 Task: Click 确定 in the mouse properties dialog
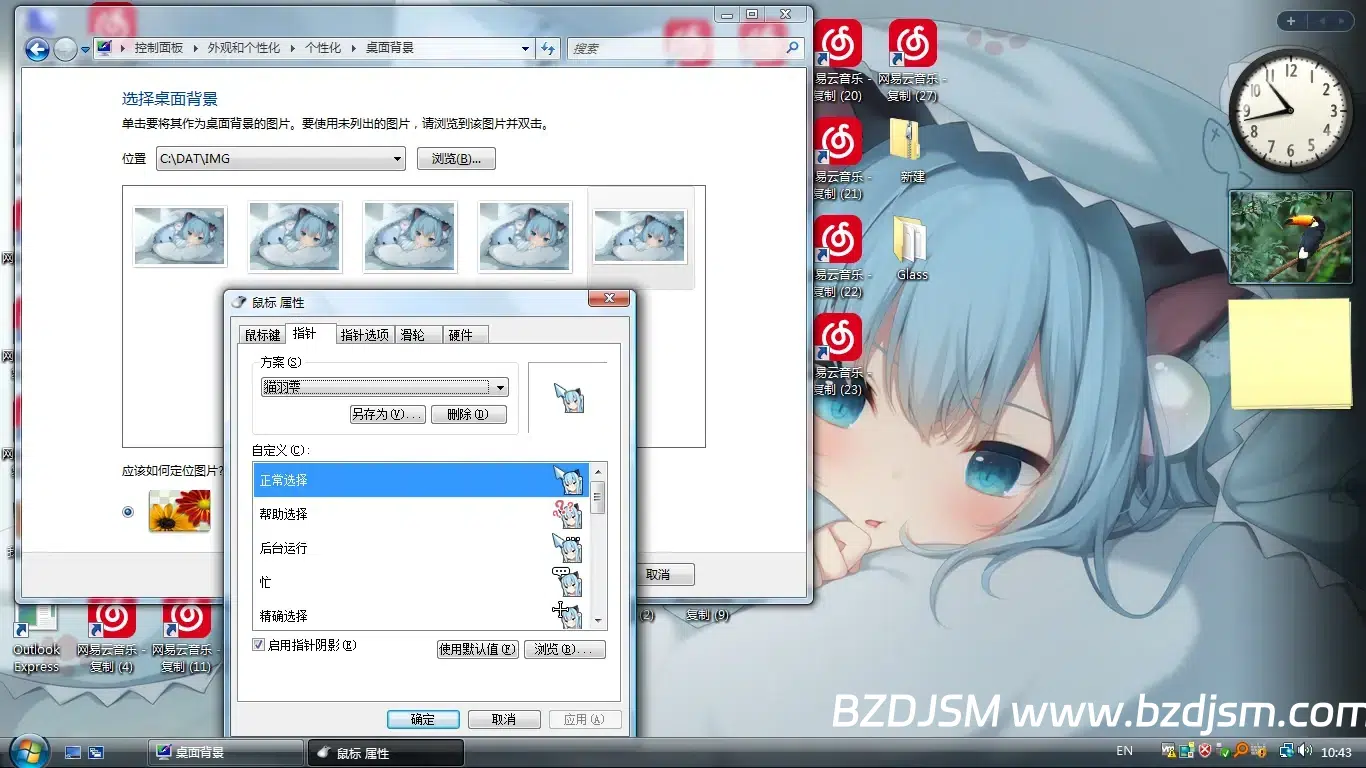pyautogui.click(x=423, y=719)
